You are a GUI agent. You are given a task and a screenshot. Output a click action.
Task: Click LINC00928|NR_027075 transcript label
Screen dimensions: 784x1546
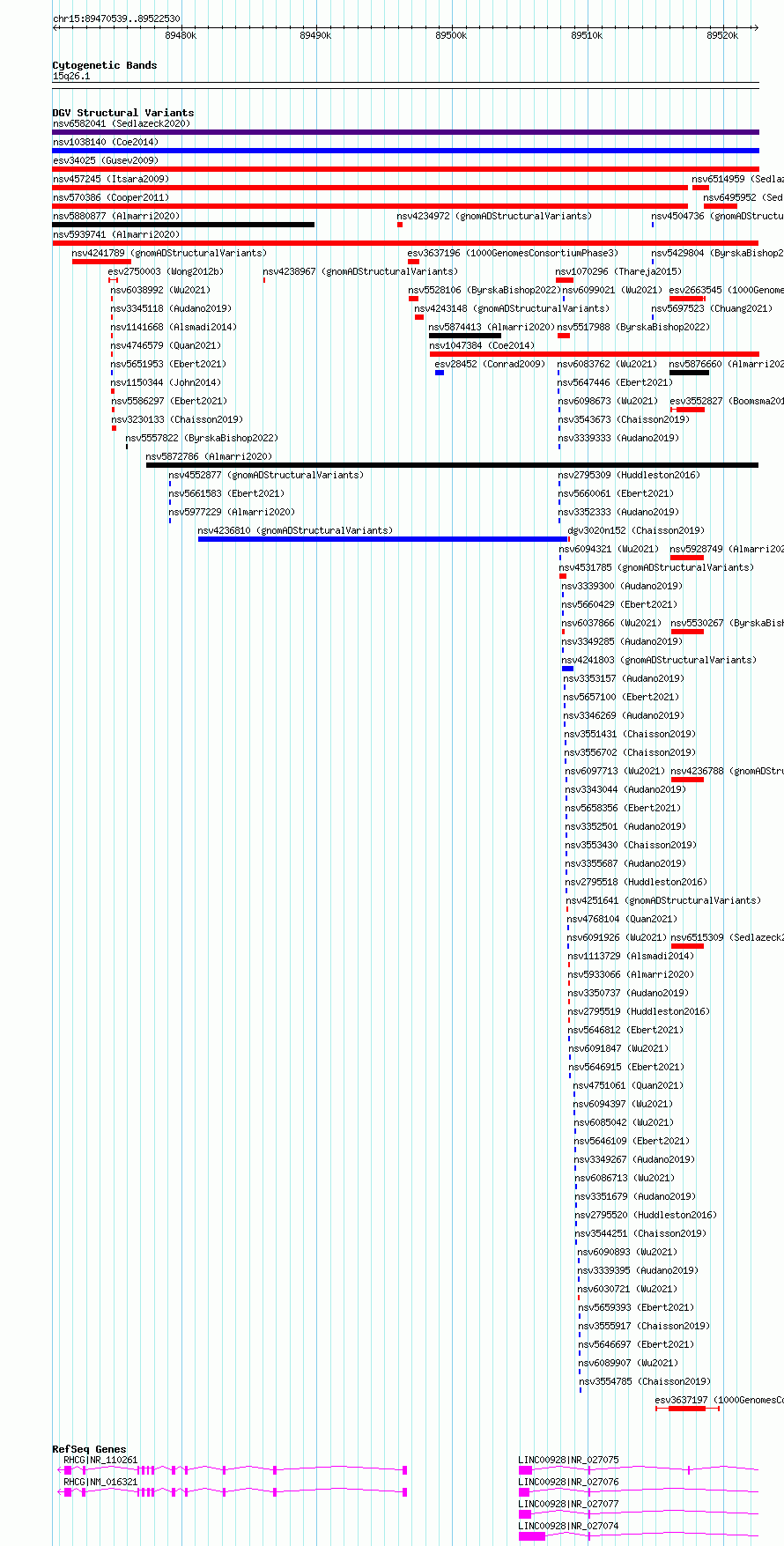[x=569, y=1460]
